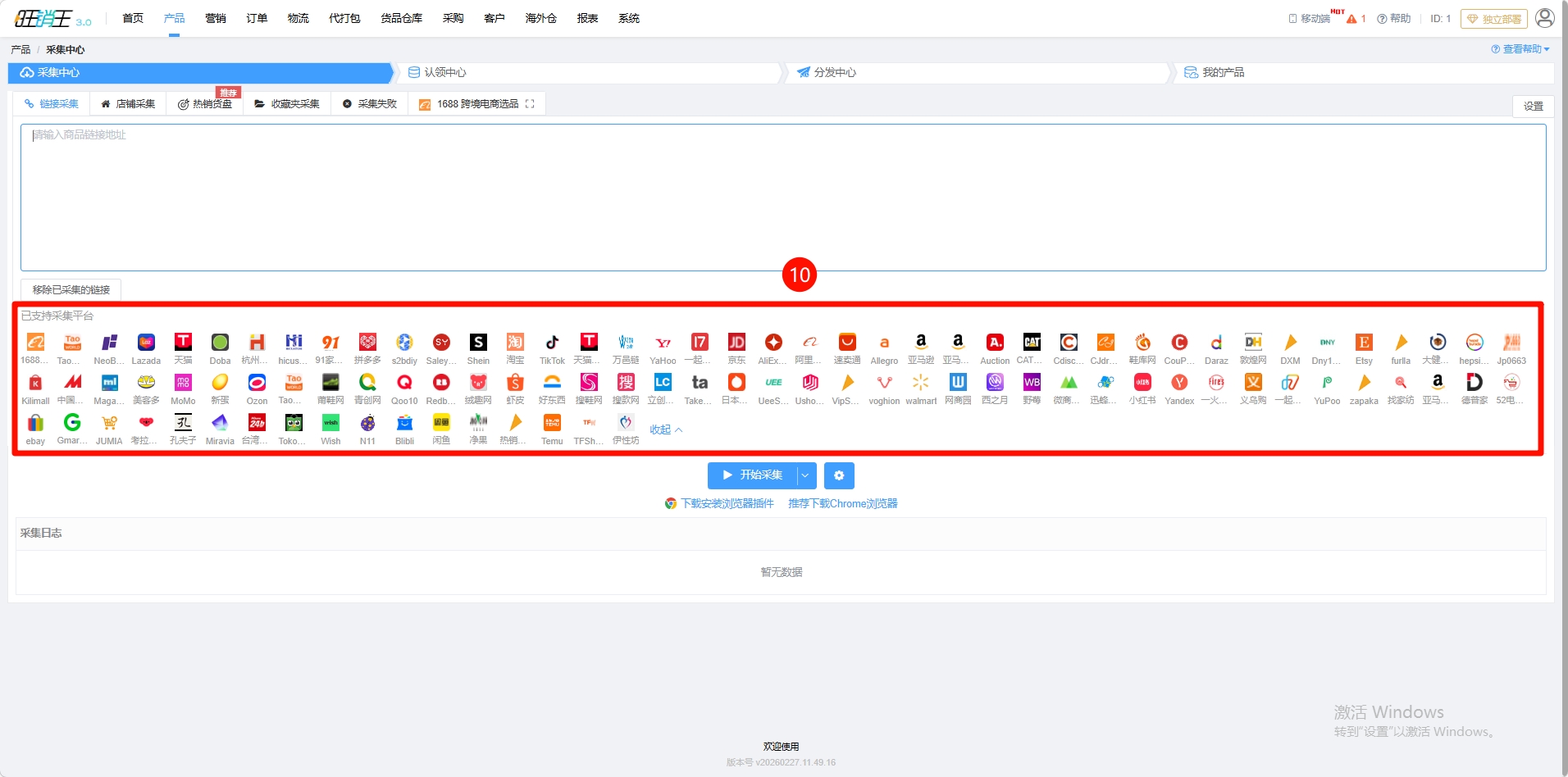This screenshot has height=777, width=1568.
Task: Expand the 1688 跨境电商选品 tab fullscreen icon
Action: (x=530, y=104)
